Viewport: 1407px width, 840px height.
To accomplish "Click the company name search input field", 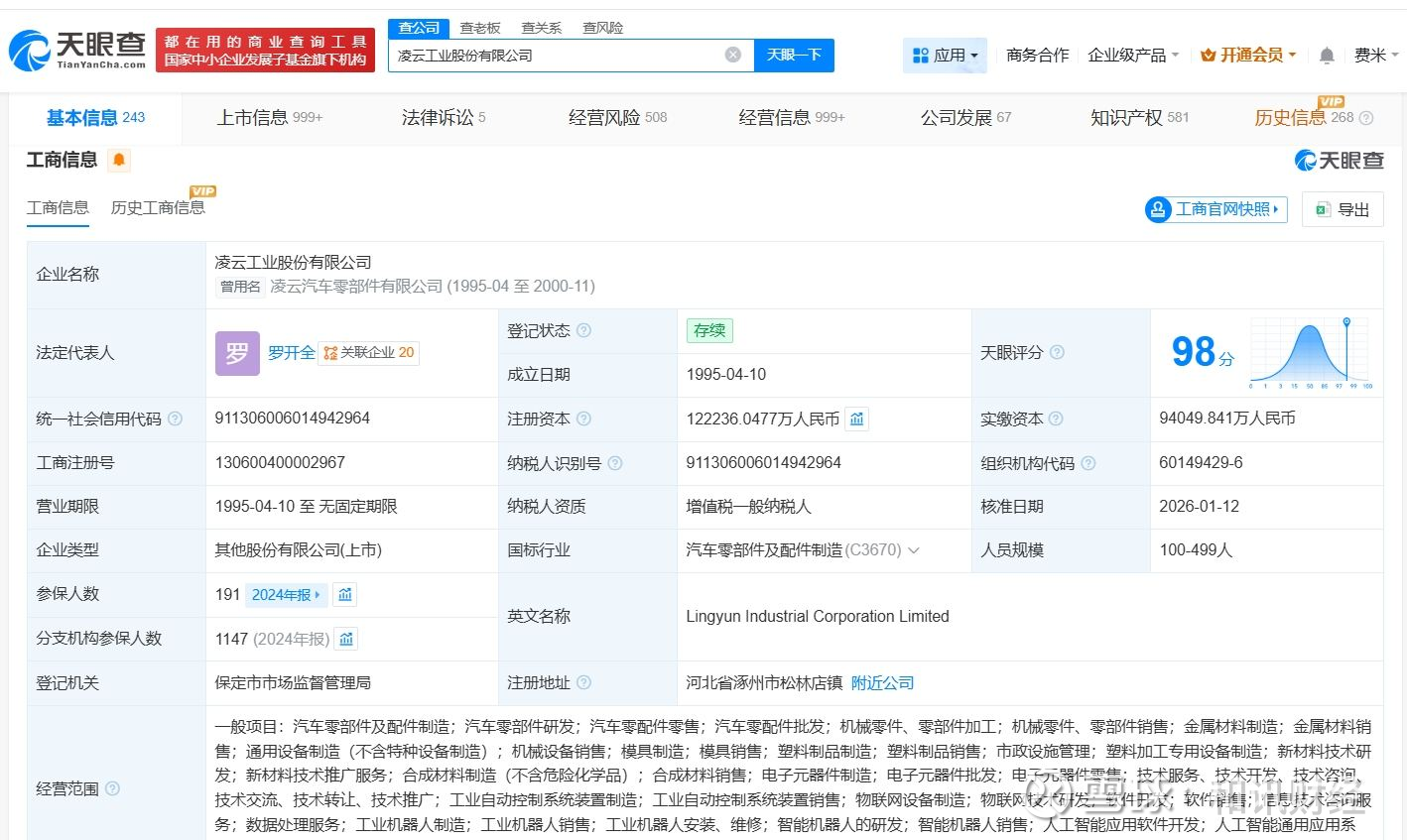I will click(x=556, y=56).
